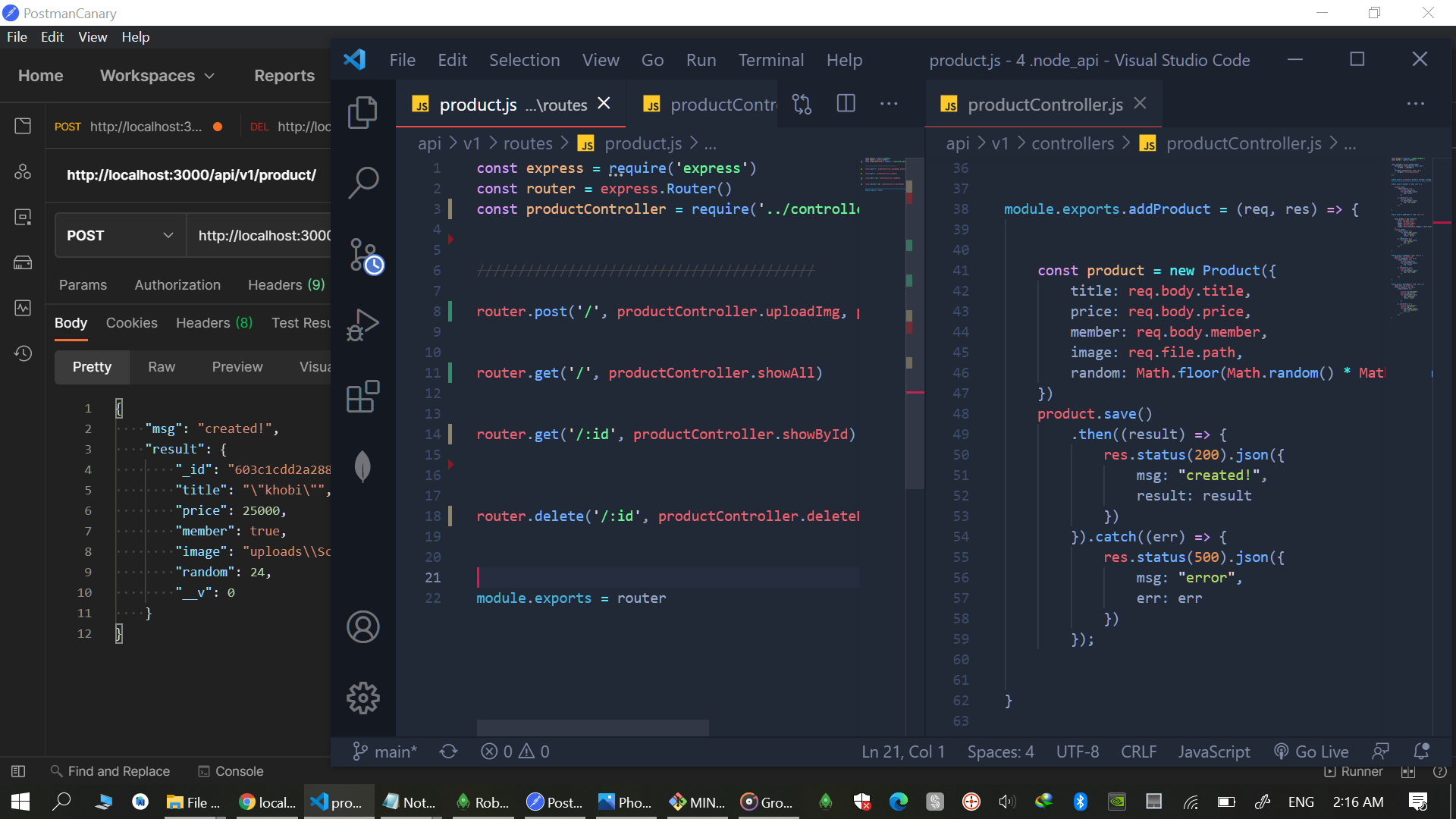Open the Postman Console

[231, 771]
